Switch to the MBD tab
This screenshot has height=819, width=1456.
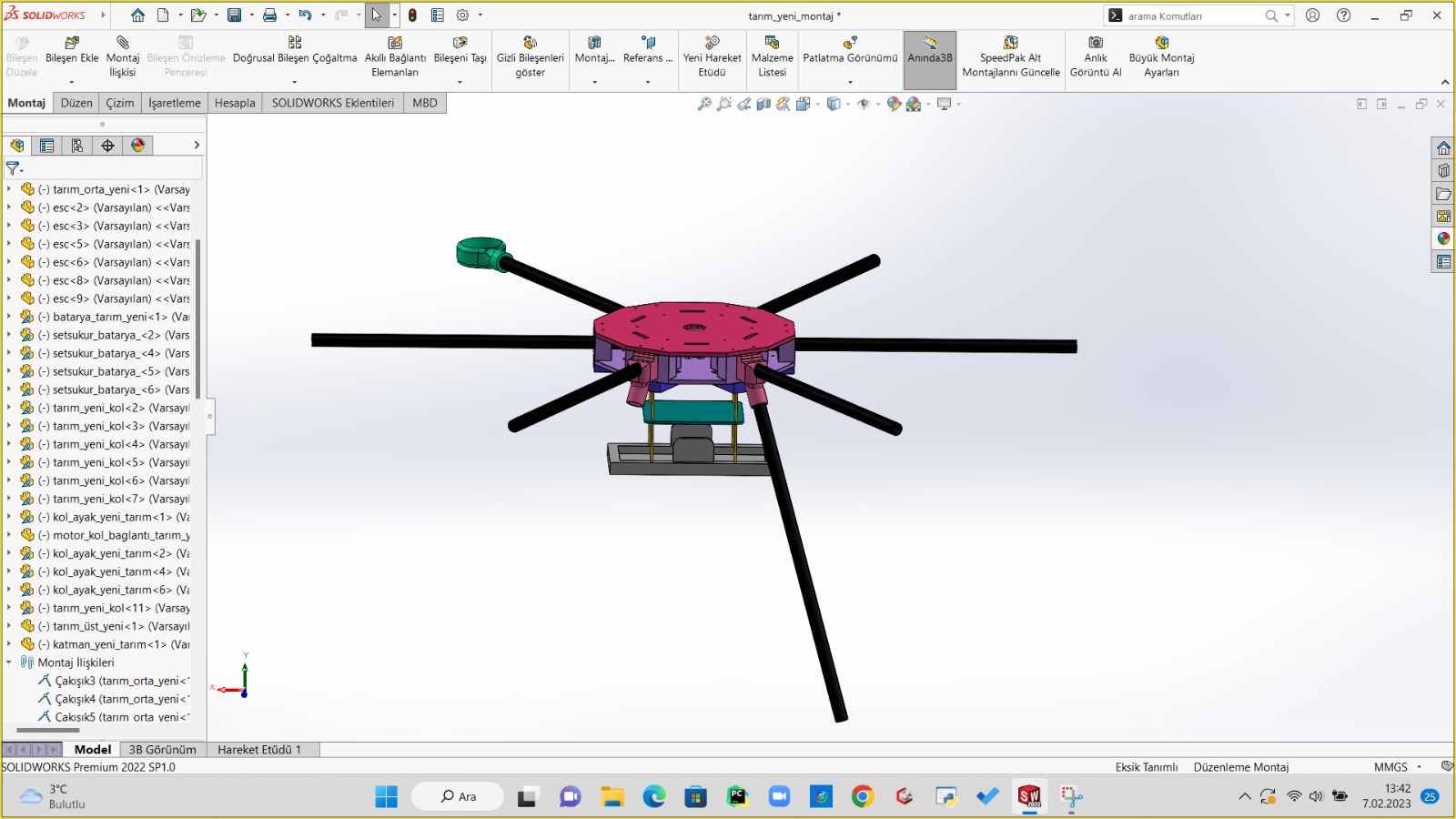[x=425, y=103]
